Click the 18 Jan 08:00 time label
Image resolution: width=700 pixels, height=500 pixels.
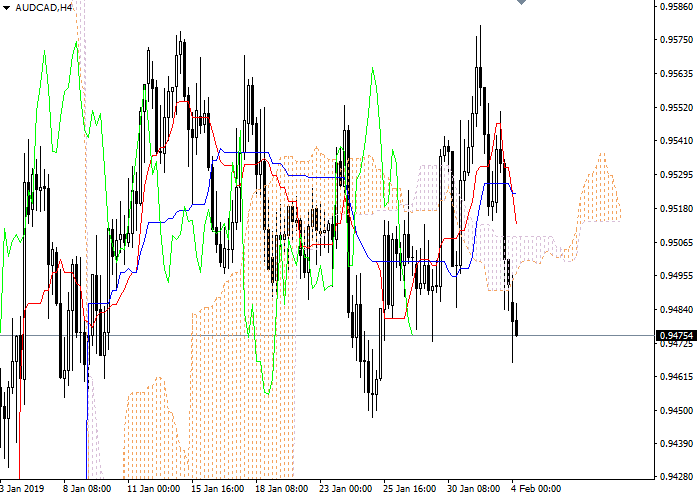point(282,489)
